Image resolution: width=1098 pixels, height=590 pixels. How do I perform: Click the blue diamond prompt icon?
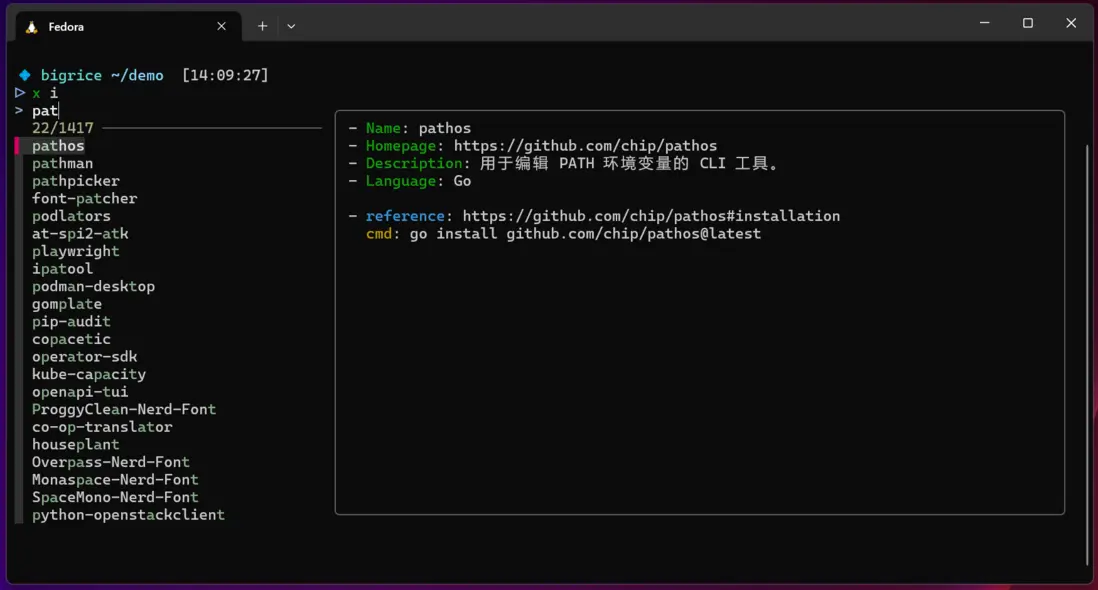[25, 75]
